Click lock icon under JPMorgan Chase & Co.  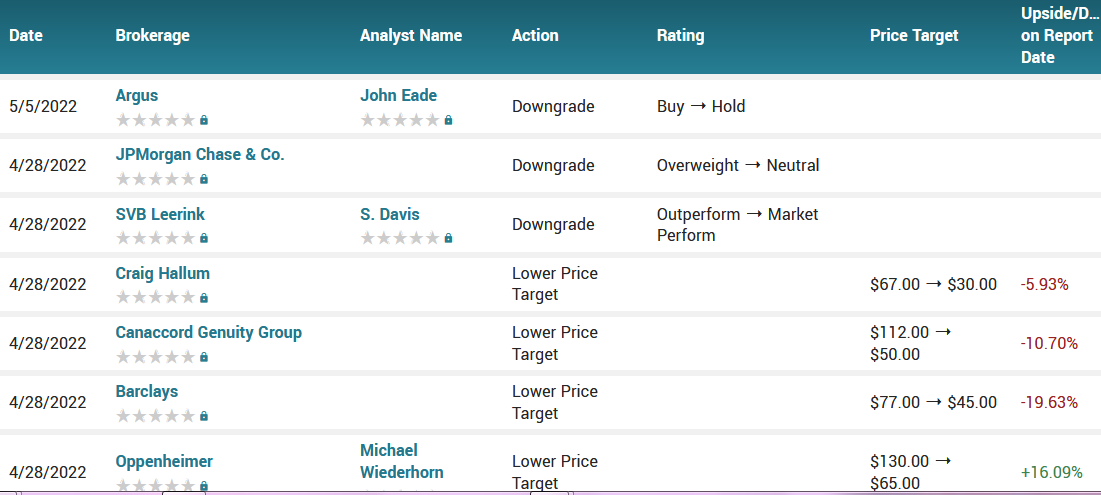[204, 179]
